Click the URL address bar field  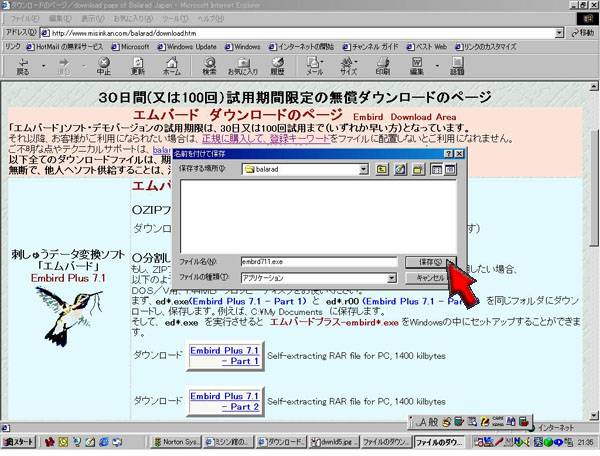tap(298, 33)
